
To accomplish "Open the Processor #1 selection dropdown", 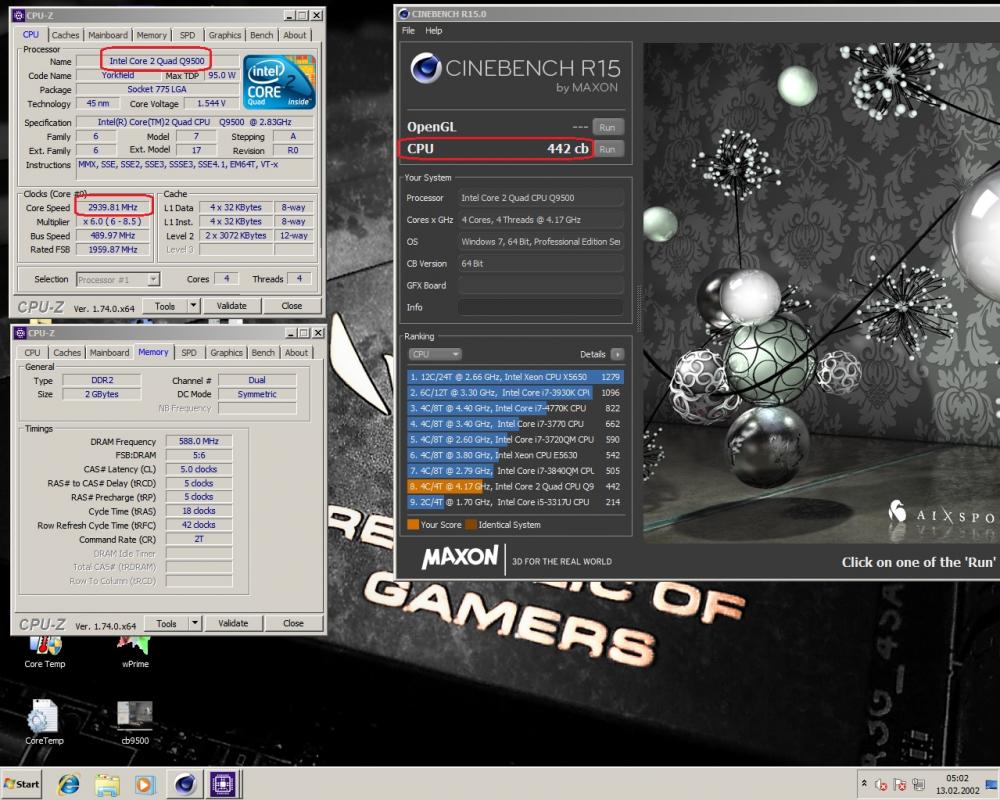I will coord(118,279).
